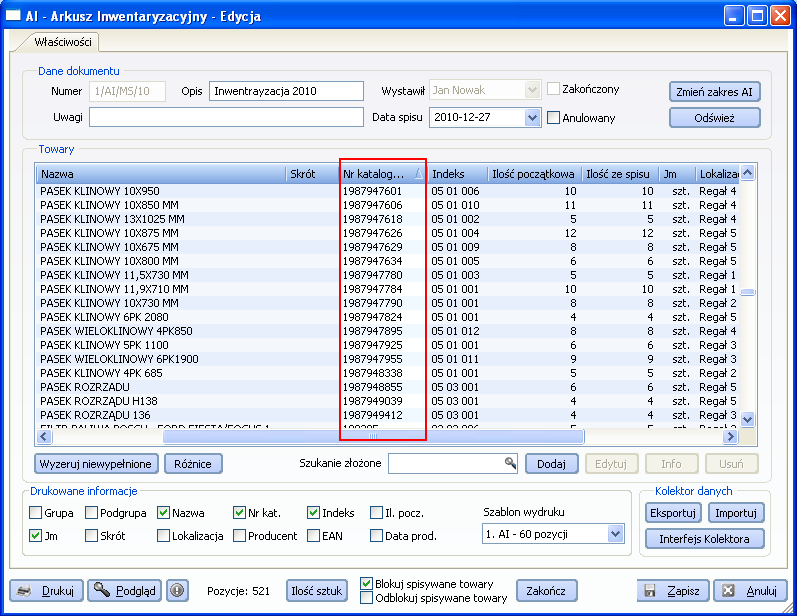The width and height of the screenshot is (797, 616).
Task: Enable the Lokalizacja print checkbox
Action: pyautogui.click(x=163, y=536)
